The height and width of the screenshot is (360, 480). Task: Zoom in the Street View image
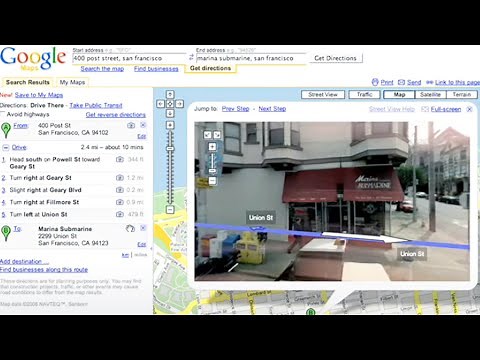[212, 147]
